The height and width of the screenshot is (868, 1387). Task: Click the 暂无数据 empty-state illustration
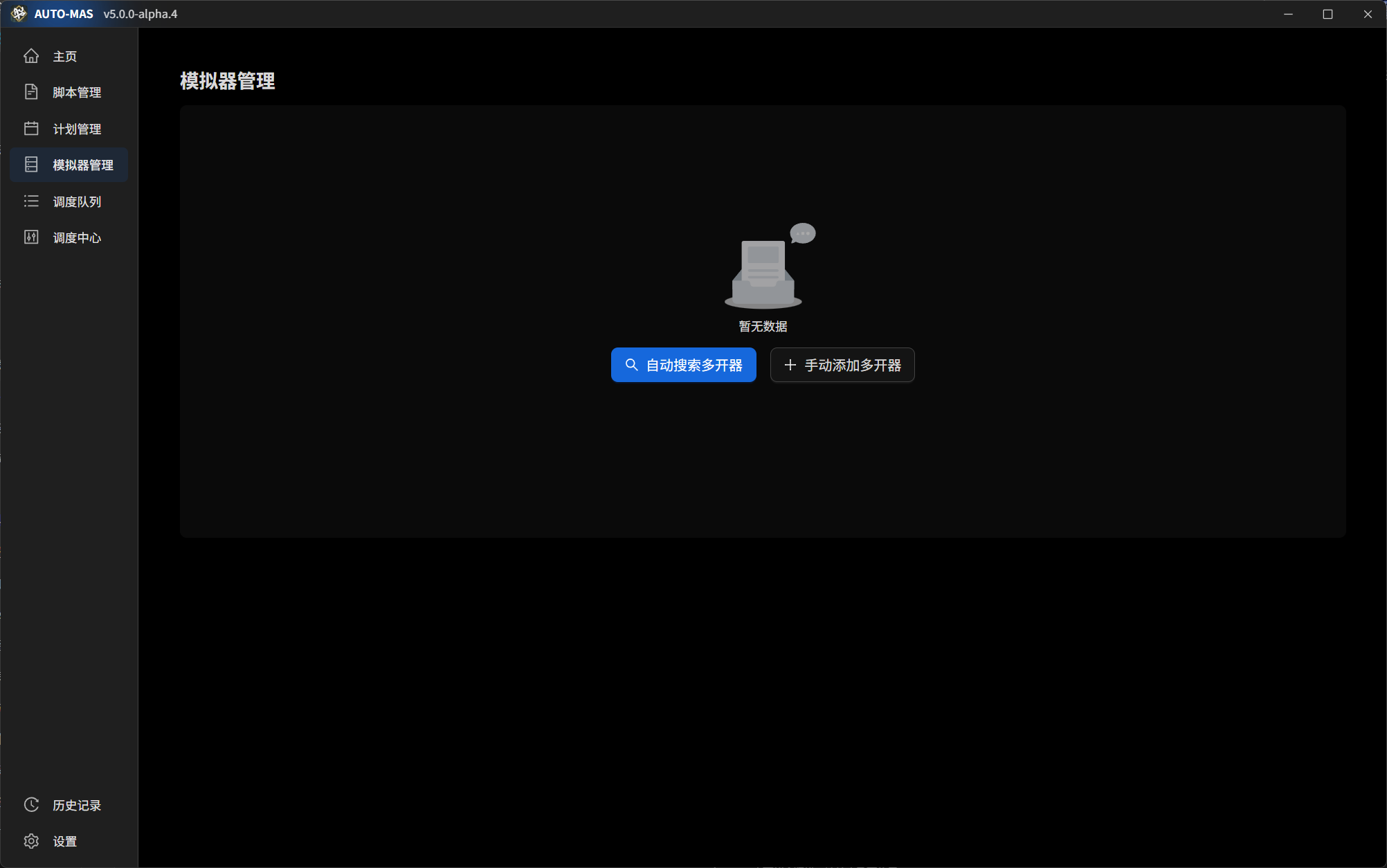(x=763, y=270)
